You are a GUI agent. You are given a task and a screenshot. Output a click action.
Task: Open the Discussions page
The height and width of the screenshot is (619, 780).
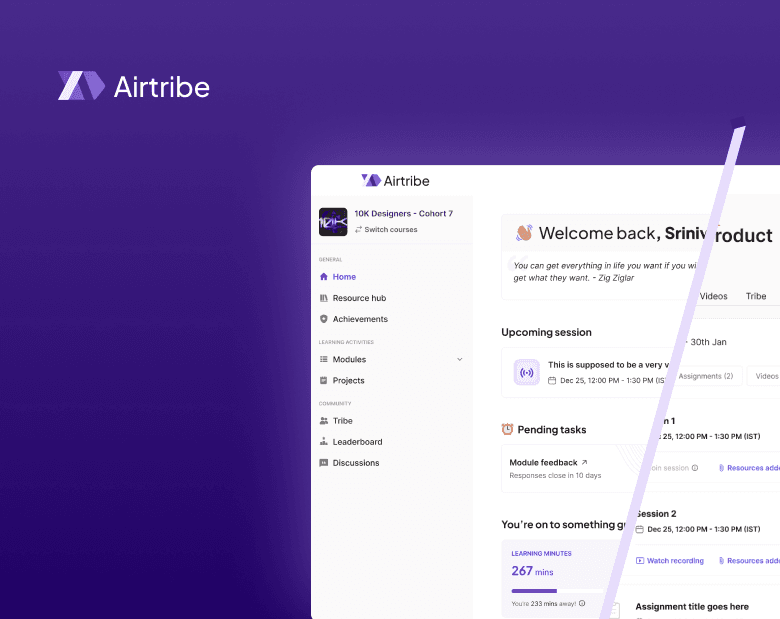[x=356, y=463]
